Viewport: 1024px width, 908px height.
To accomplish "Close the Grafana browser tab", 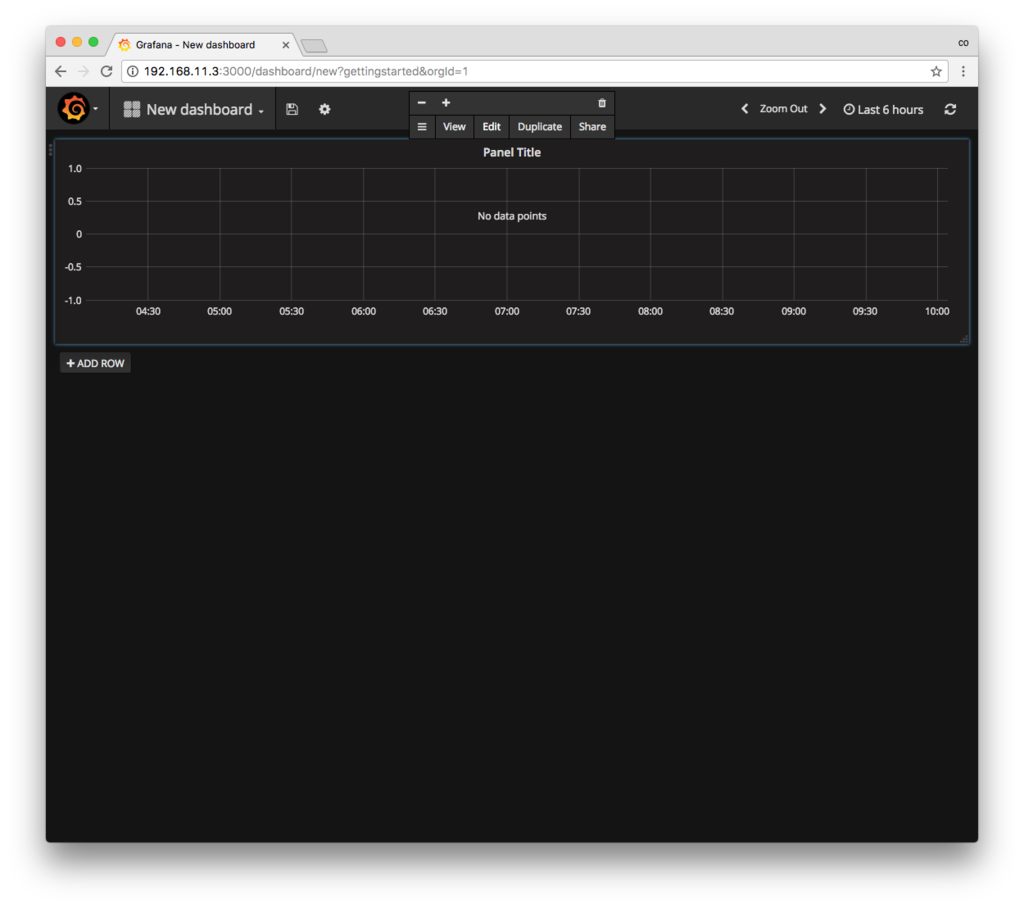I will tap(285, 45).
